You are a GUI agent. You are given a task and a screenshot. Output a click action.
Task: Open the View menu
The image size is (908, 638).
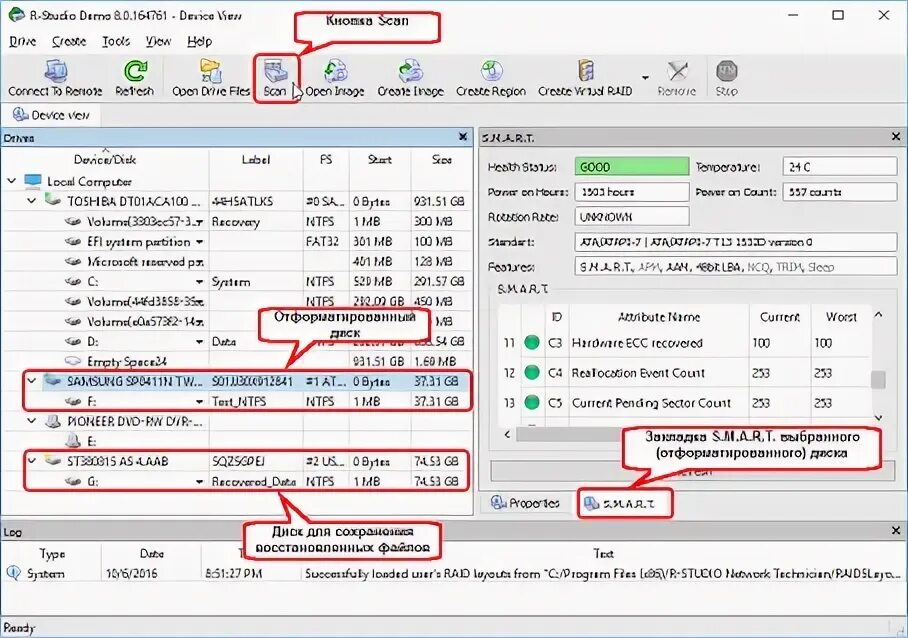pos(158,41)
